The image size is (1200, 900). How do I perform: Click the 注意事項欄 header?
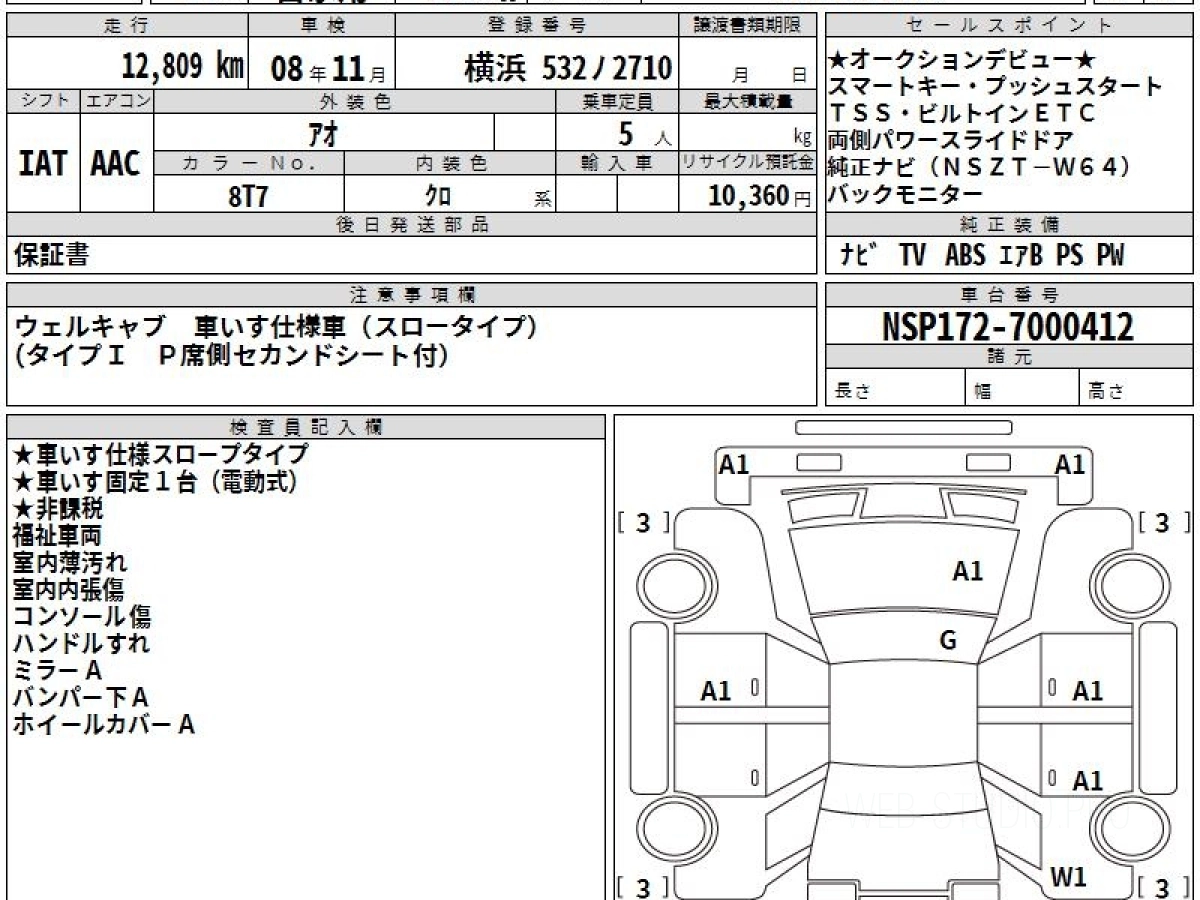pyautogui.click(x=413, y=295)
